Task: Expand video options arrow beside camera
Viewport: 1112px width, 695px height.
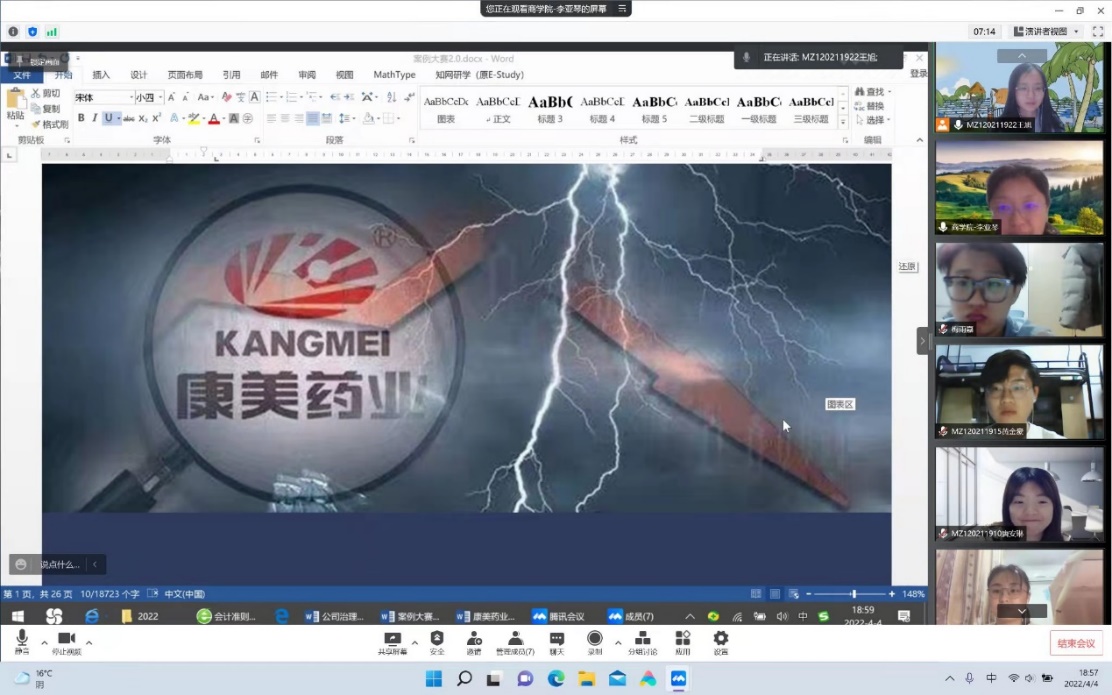Action: coord(89,642)
